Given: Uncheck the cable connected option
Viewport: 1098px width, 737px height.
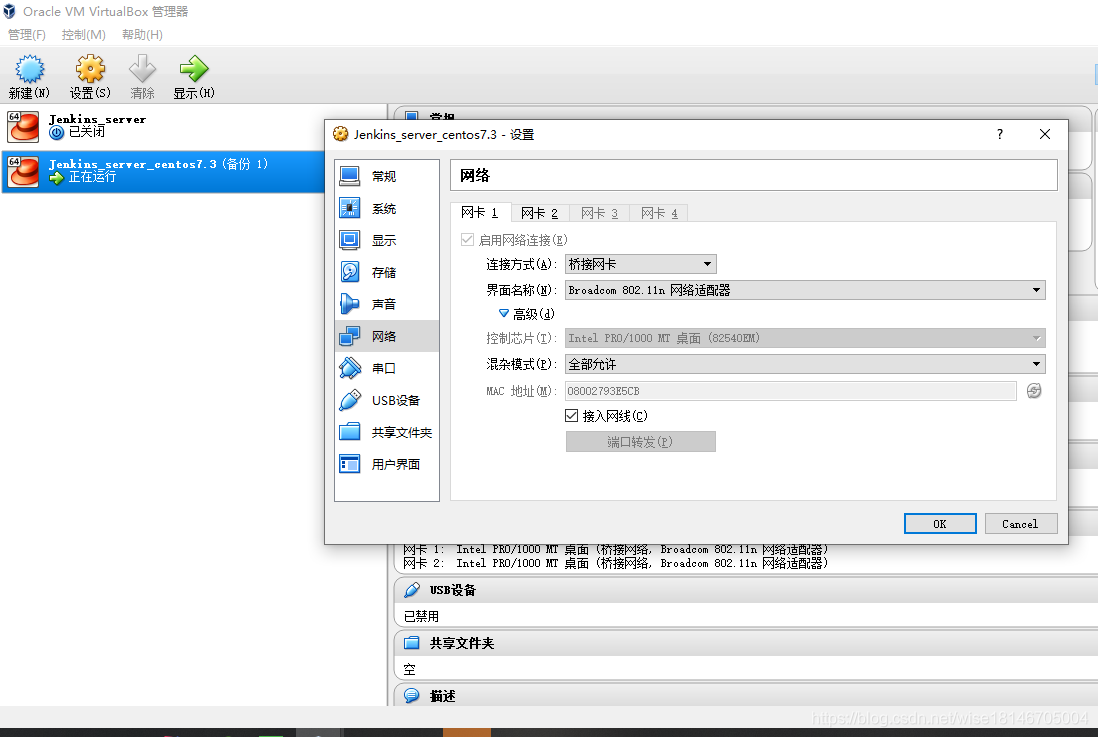Looking at the screenshot, I should pyautogui.click(x=572, y=415).
